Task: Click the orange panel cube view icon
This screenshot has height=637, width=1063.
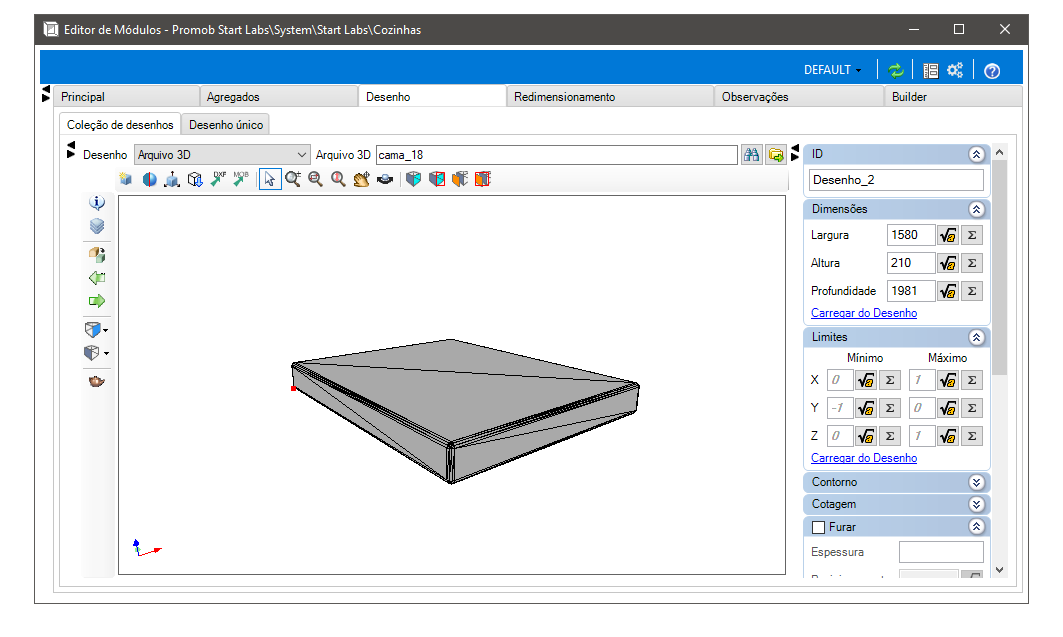Action: [x=460, y=179]
